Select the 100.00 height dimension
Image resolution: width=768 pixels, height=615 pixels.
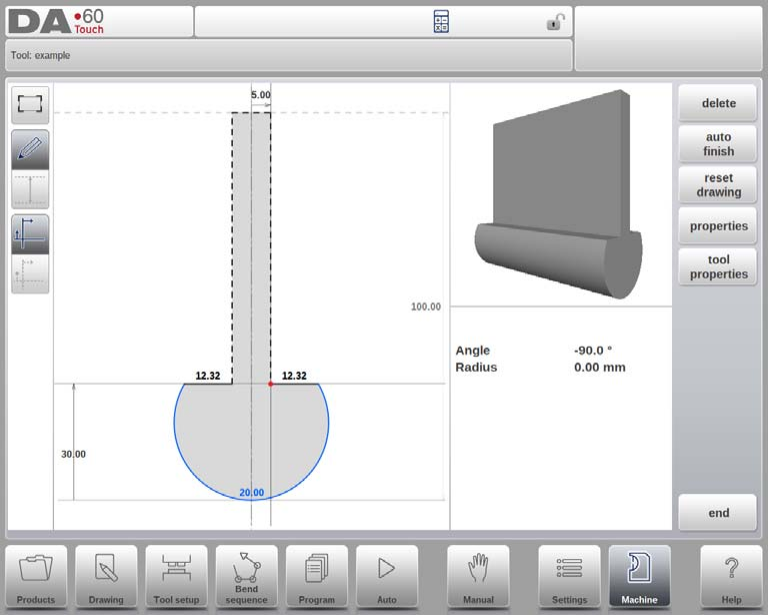426,307
